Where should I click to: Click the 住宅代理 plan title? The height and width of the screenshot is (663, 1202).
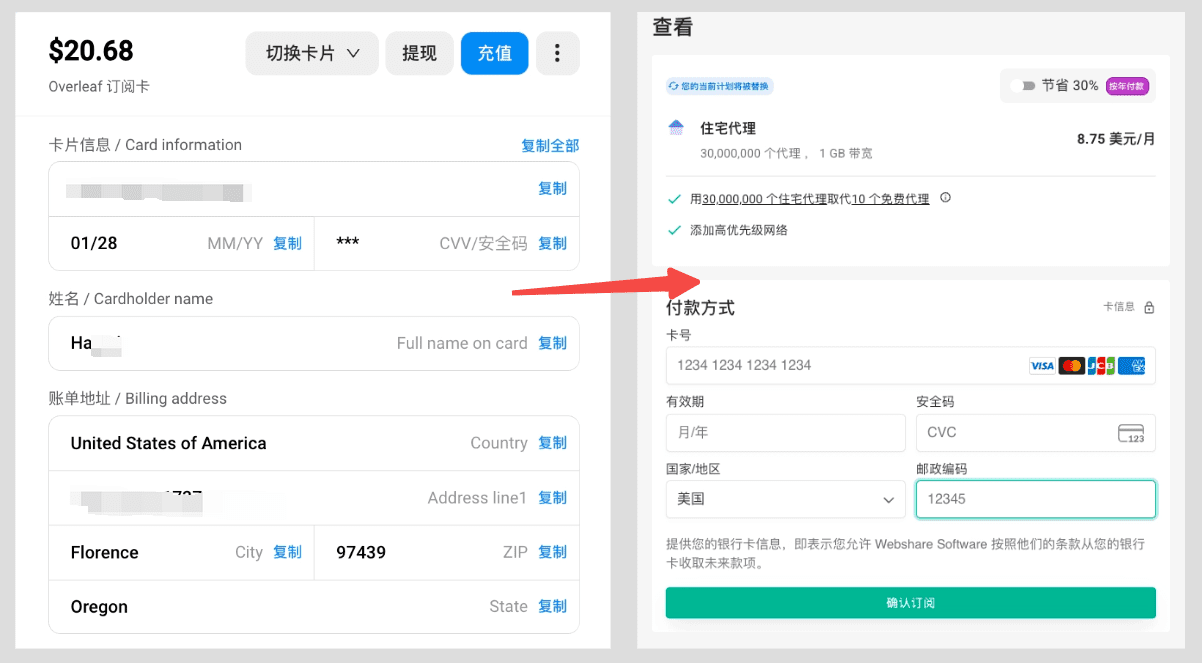[x=728, y=128]
